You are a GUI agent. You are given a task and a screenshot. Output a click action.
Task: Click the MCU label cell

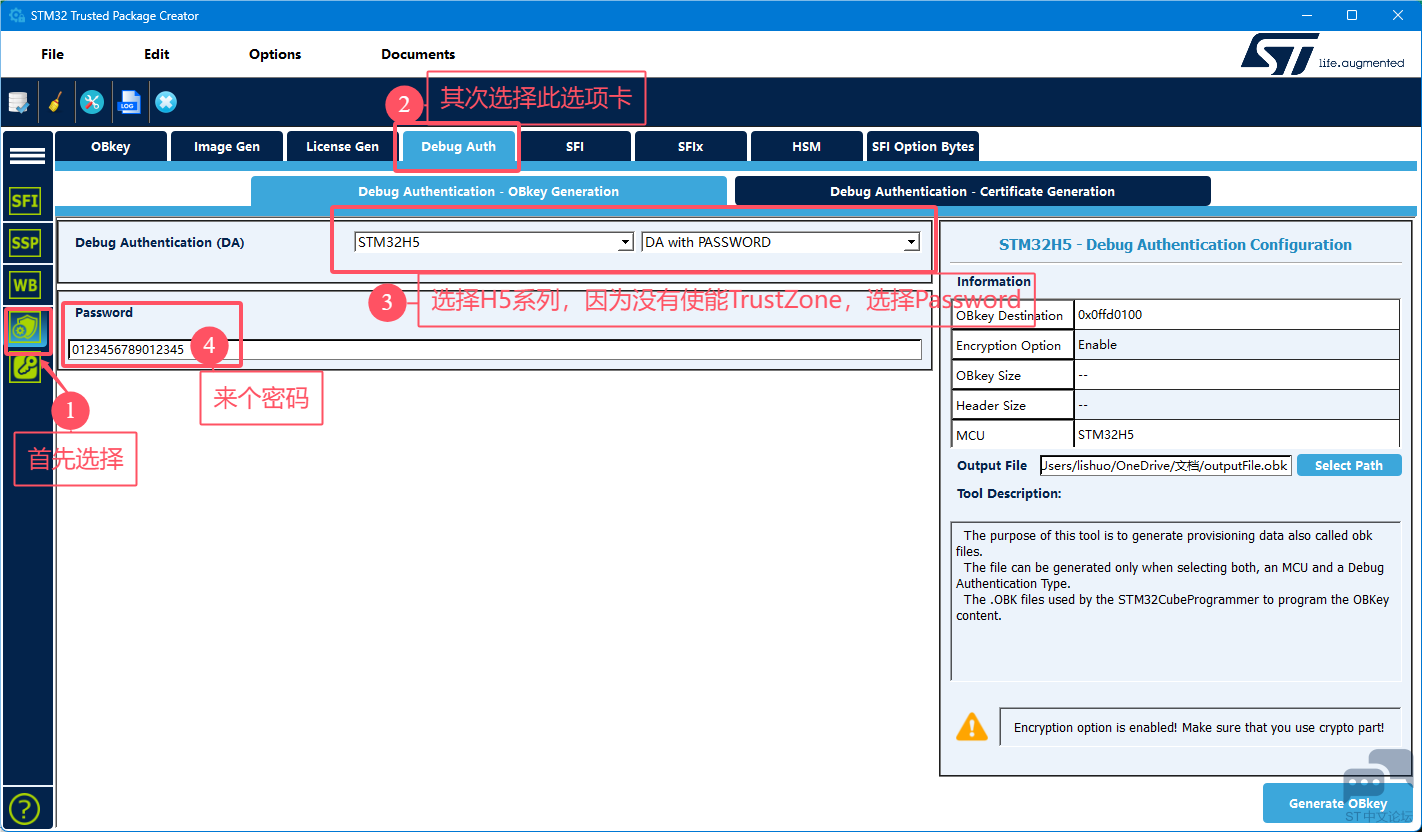click(x=1013, y=435)
